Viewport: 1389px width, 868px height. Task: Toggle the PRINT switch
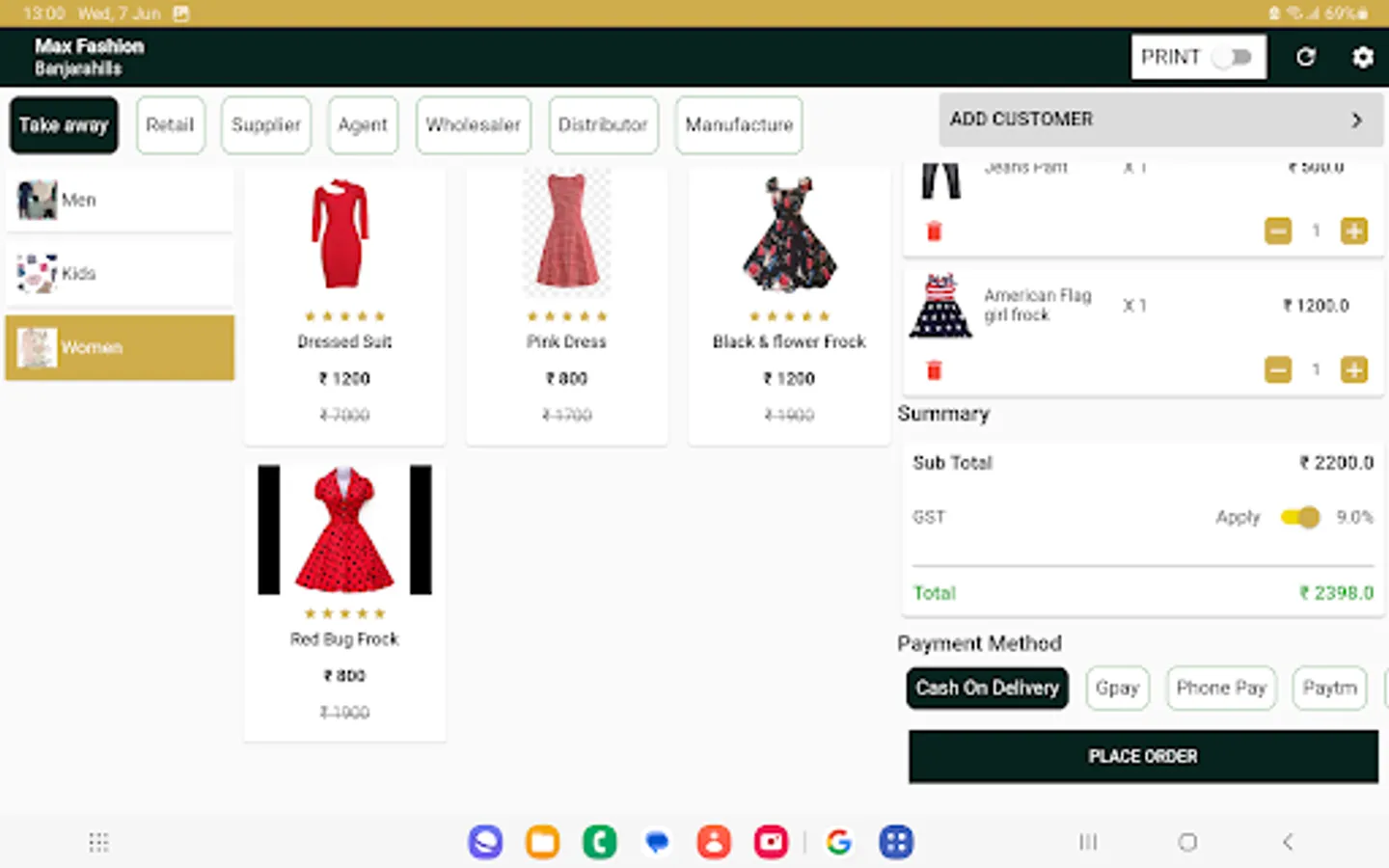1234,57
